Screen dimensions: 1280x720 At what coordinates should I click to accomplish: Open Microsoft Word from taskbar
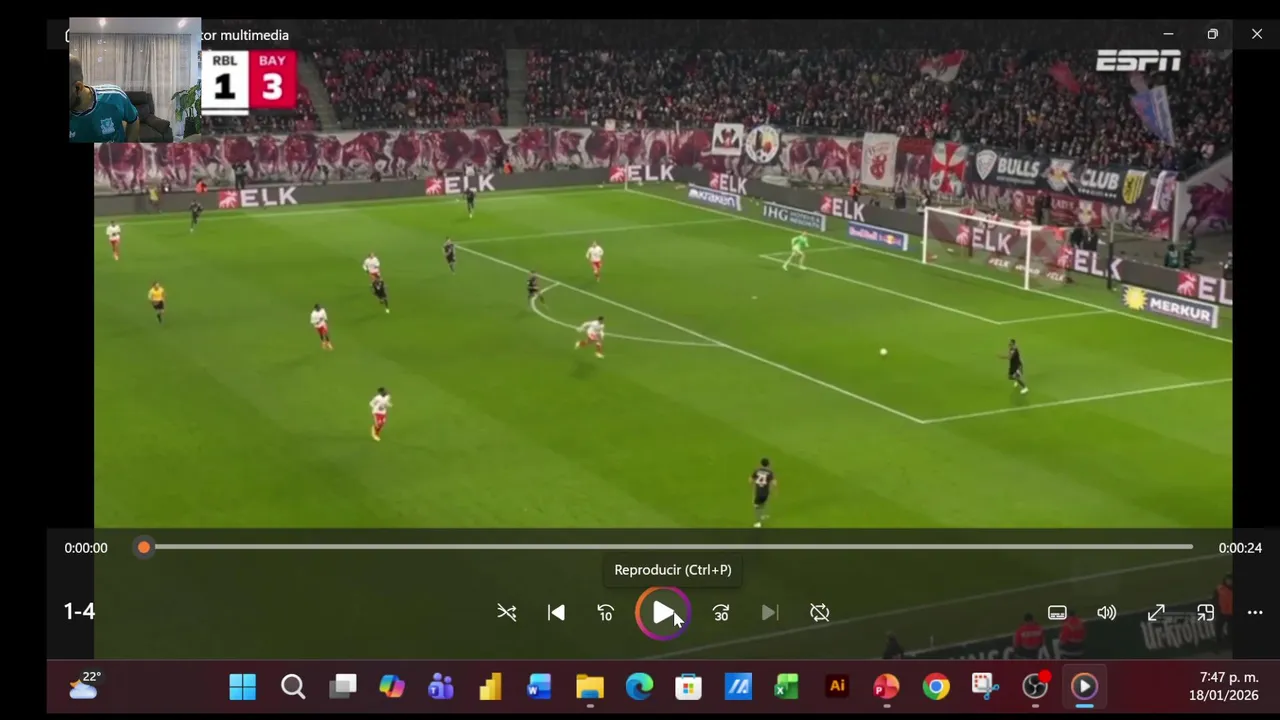tap(539, 687)
